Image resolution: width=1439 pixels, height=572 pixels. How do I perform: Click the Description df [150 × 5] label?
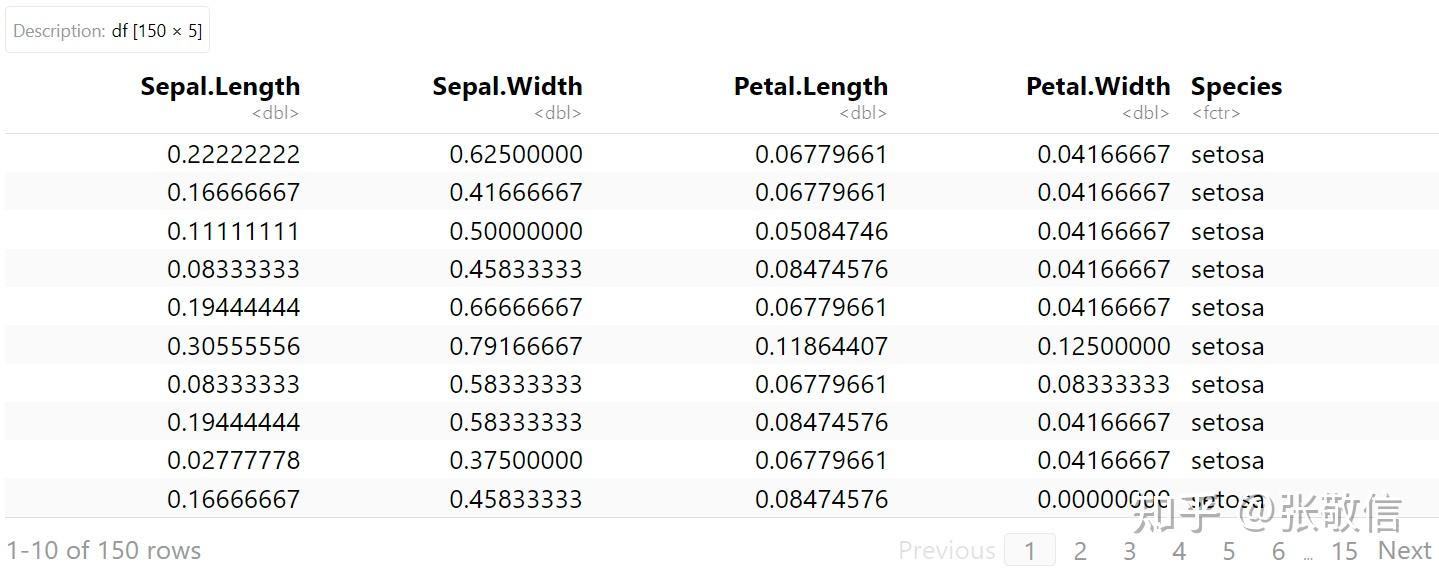click(x=108, y=31)
